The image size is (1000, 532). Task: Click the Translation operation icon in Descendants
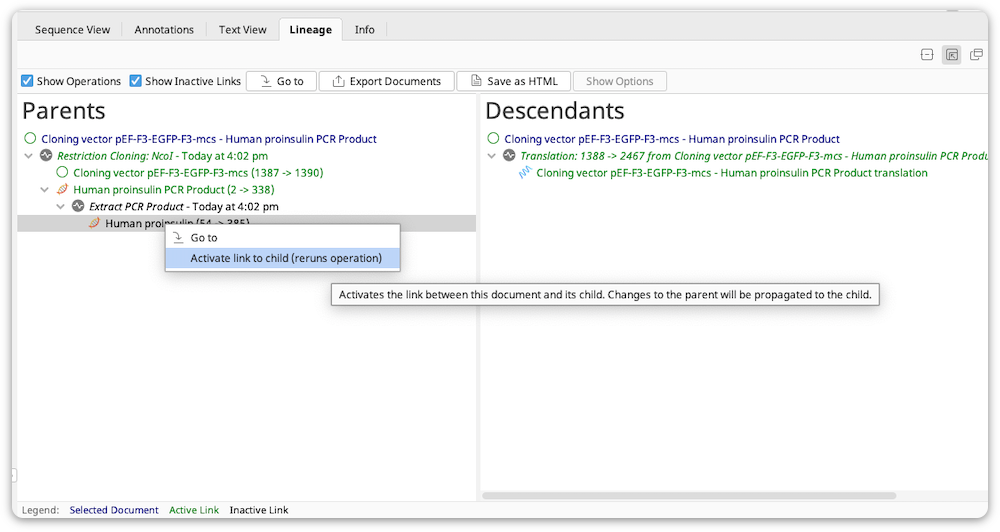coord(509,155)
